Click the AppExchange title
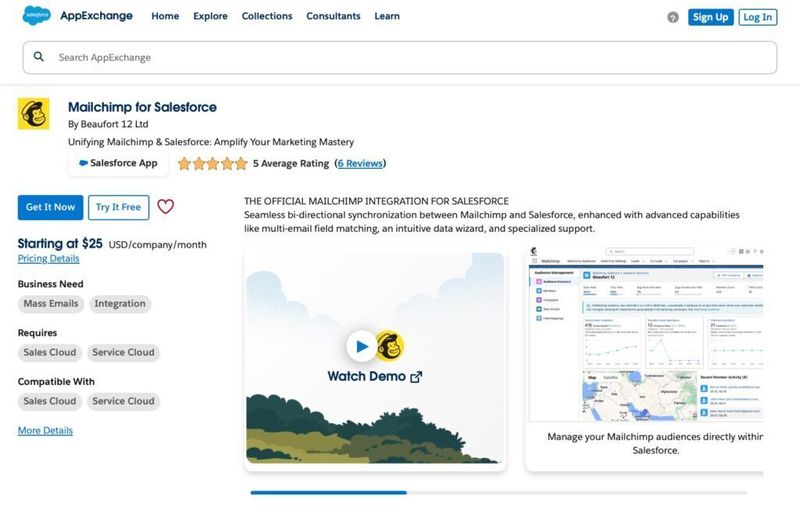Viewport: 800px width, 517px height. (x=96, y=16)
